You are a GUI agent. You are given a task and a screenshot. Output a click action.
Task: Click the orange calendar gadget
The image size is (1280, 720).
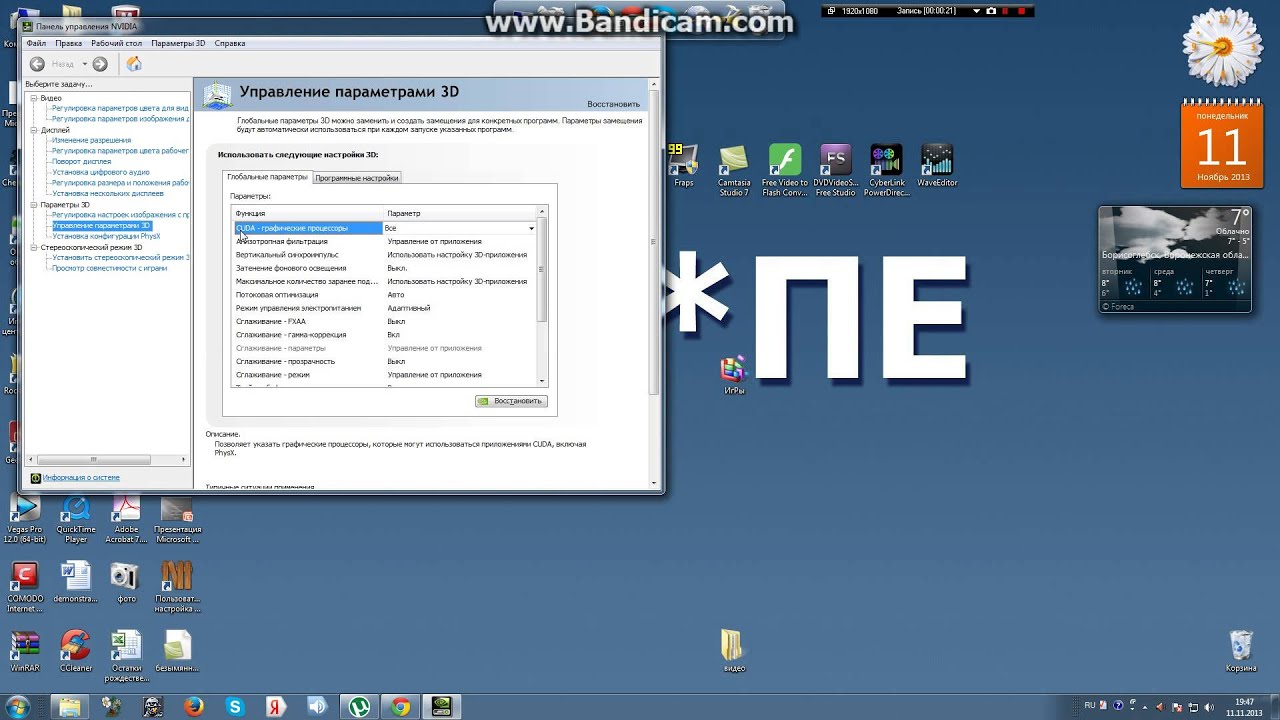click(x=1222, y=143)
